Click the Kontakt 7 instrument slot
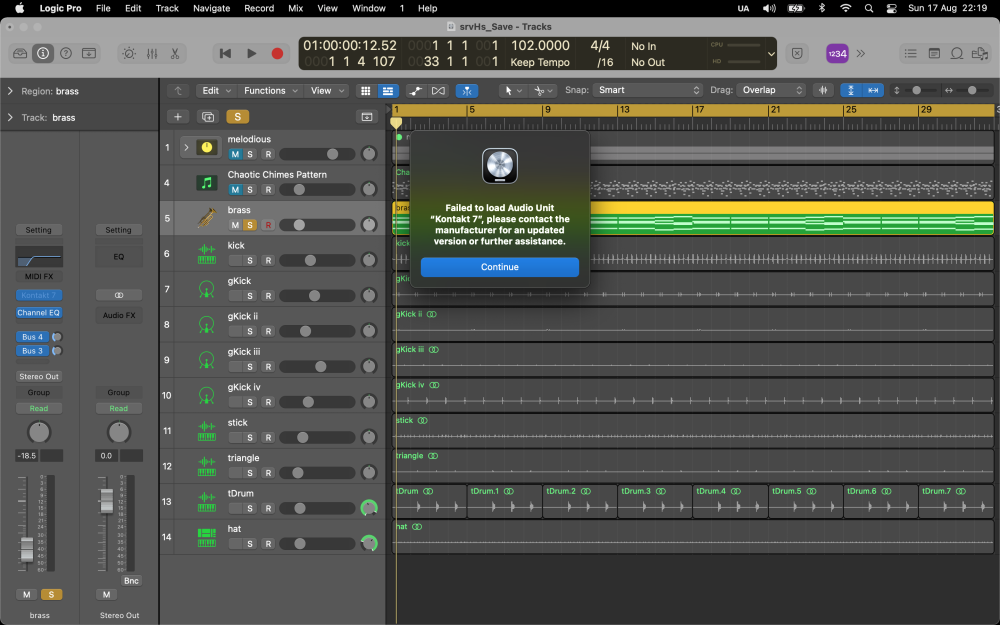Image resolution: width=1000 pixels, height=625 pixels. 39,295
